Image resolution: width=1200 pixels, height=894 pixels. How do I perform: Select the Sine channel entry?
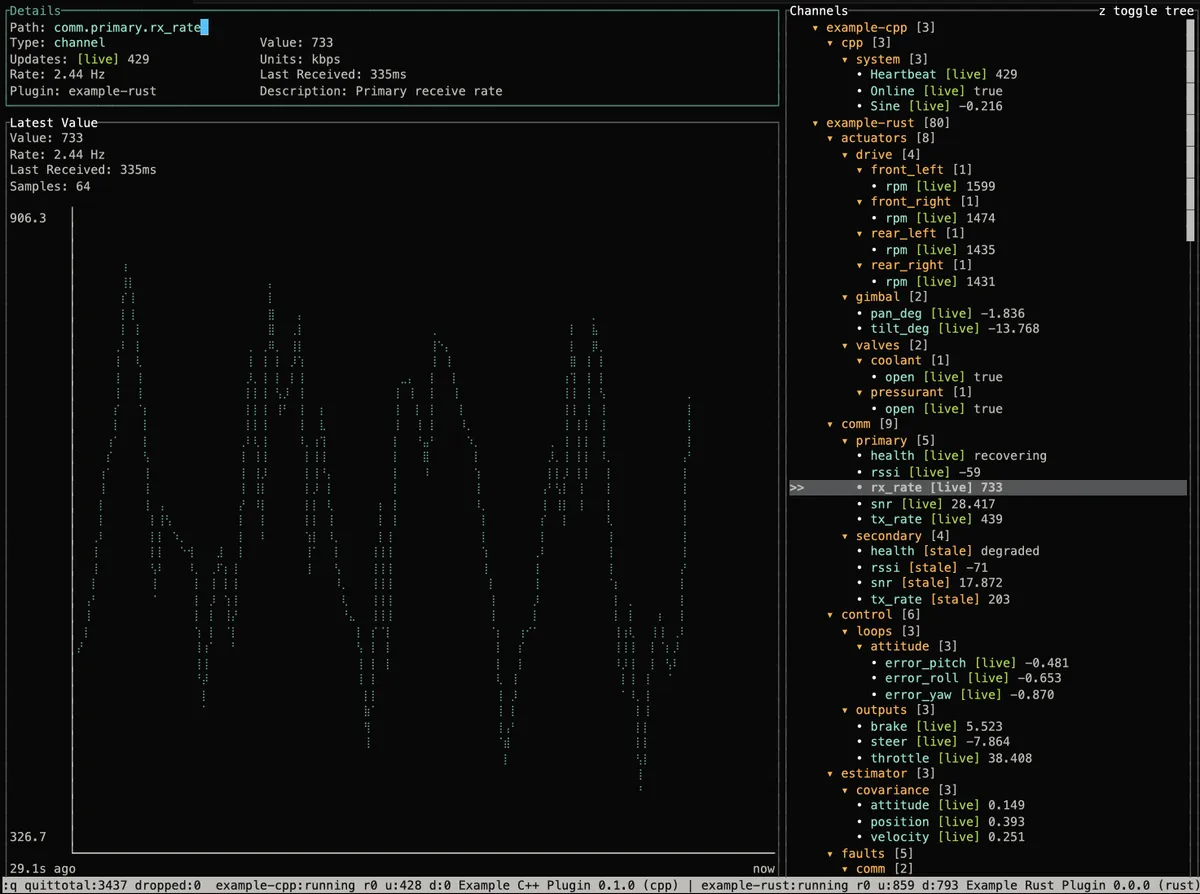pyautogui.click(x=885, y=106)
